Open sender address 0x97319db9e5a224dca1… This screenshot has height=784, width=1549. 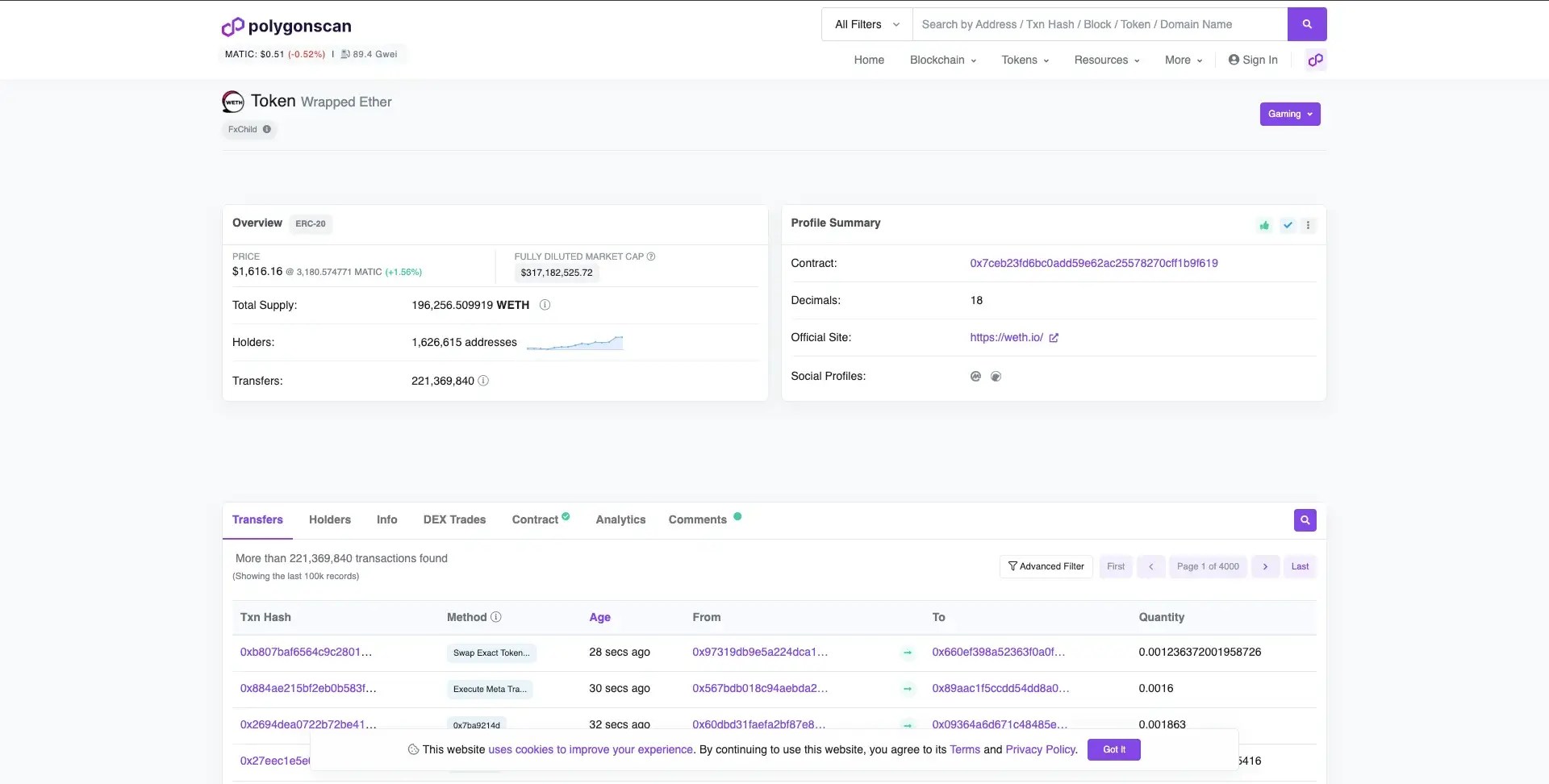click(x=760, y=653)
